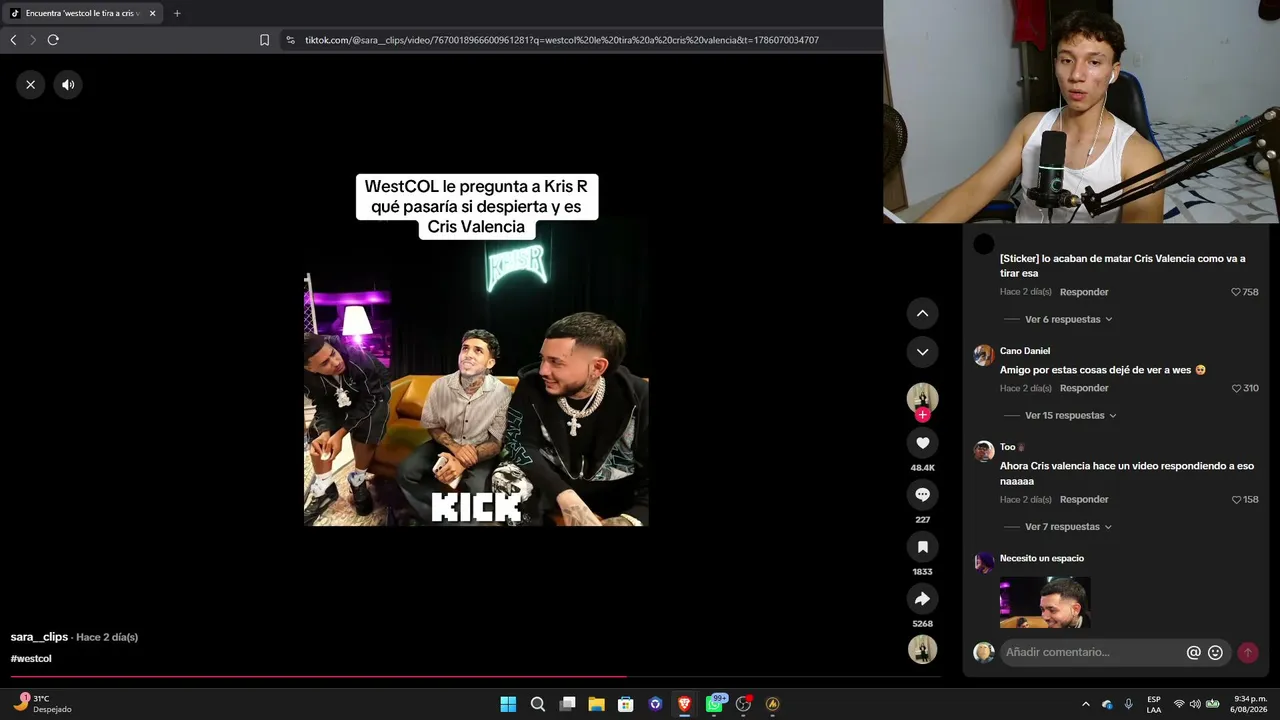Open Windows Search on the taskbar
Image resolution: width=1280 pixels, height=720 pixels.
click(538, 704)
